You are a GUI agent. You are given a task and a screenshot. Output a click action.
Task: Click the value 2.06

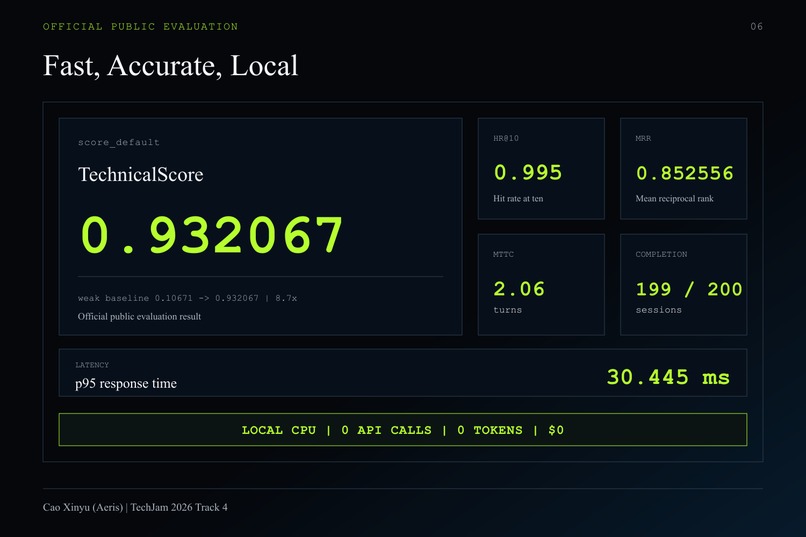[519, 289]
